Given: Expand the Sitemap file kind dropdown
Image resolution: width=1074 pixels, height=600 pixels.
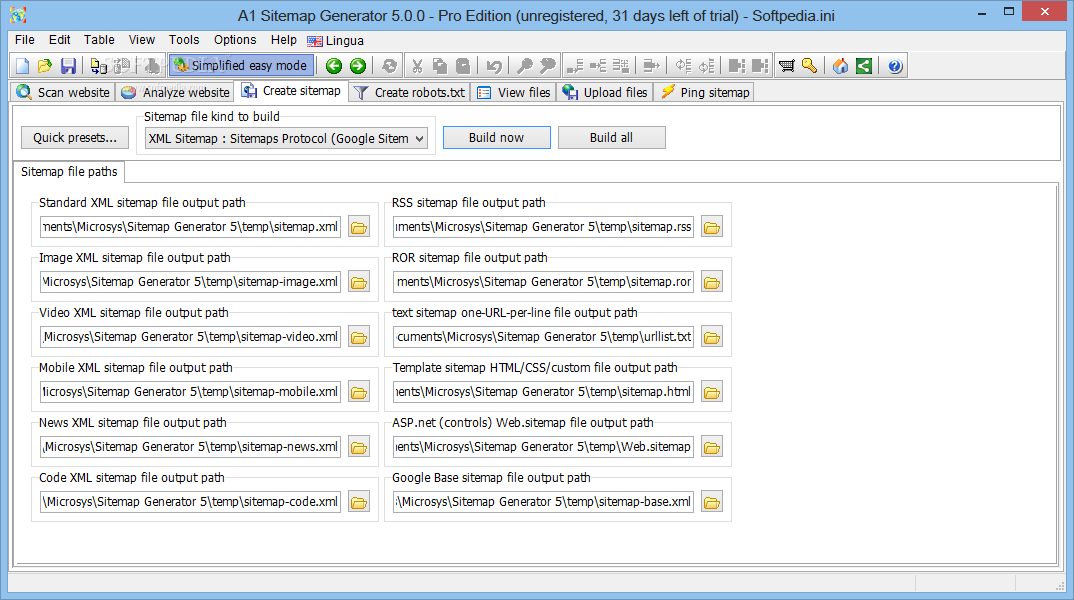Looking at the screenshot, I should click(x=419, y=138).
